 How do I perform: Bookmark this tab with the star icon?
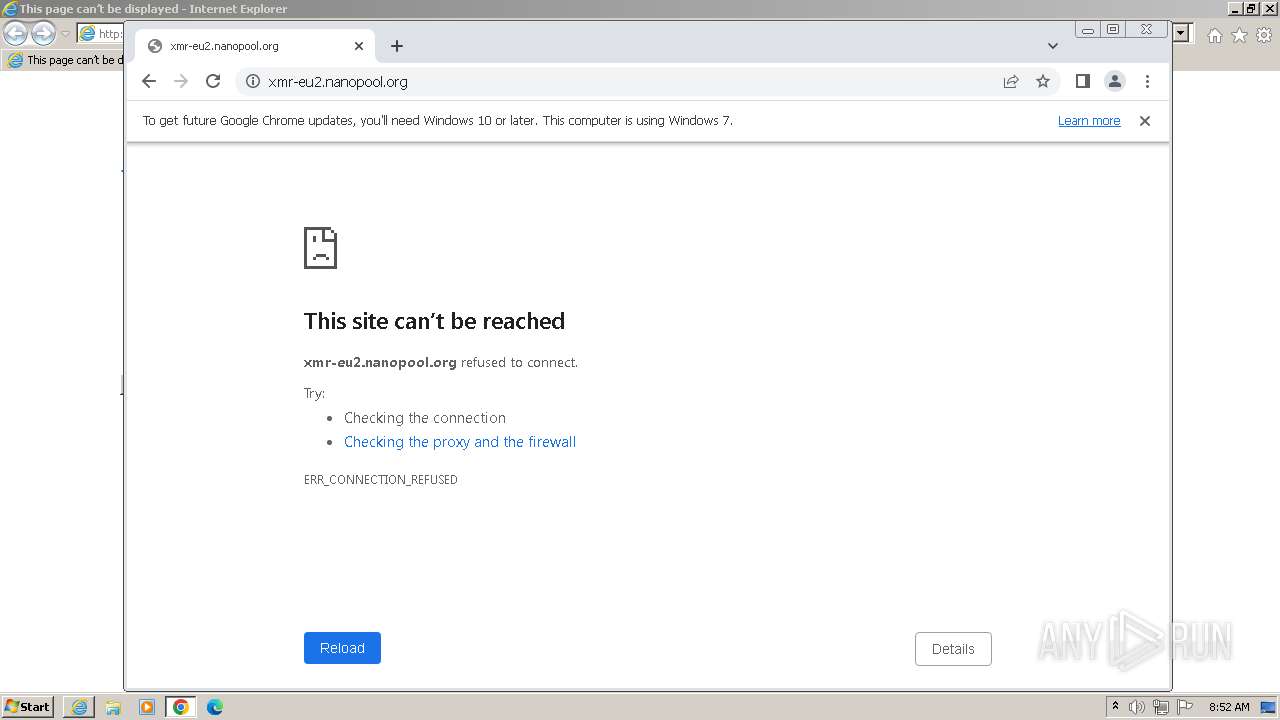[1043, 82]
